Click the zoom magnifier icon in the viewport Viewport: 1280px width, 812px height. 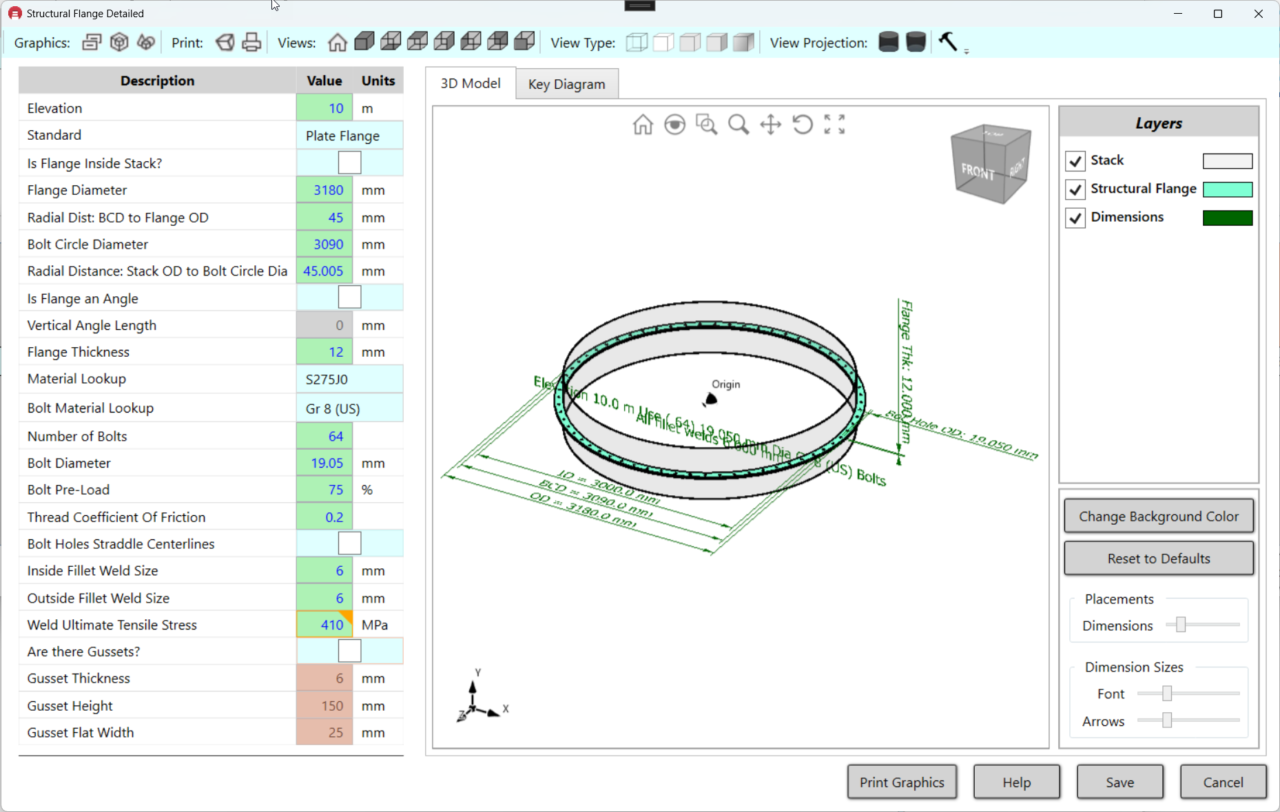(739, 124)
